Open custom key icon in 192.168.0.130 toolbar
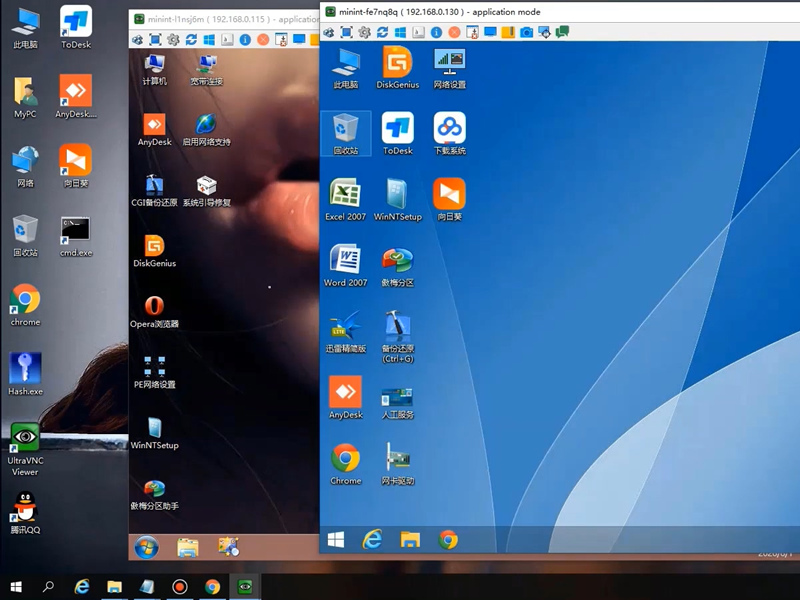Image resolution: width=800 pixels, height=600 pixels. (x=418, y=32)
